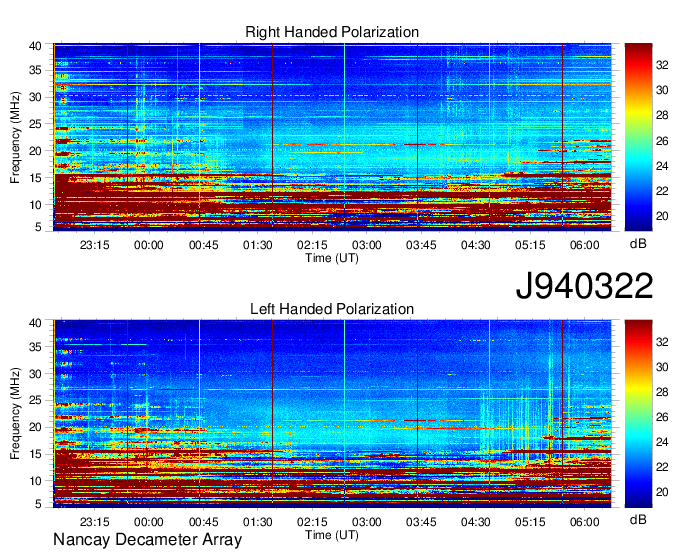Click the Right Handed Polarization spectrogram image

332,137
